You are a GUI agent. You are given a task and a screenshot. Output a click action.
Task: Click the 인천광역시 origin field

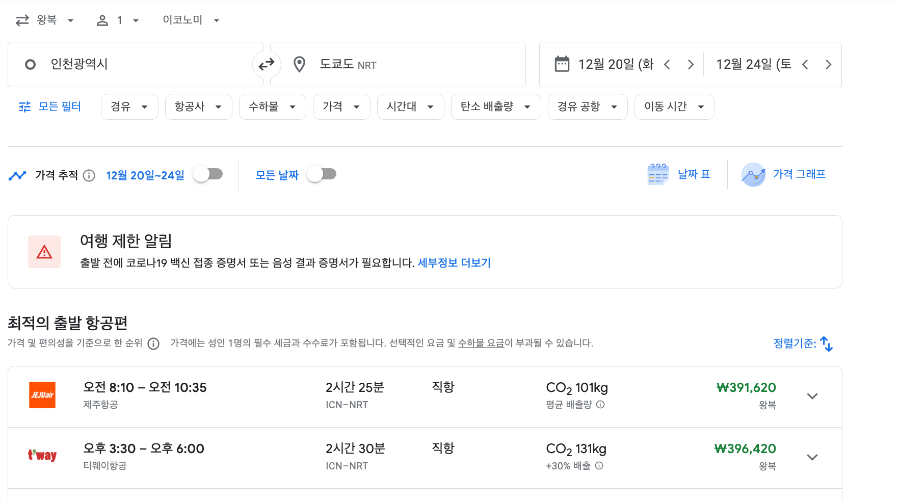tap(135, 64)
